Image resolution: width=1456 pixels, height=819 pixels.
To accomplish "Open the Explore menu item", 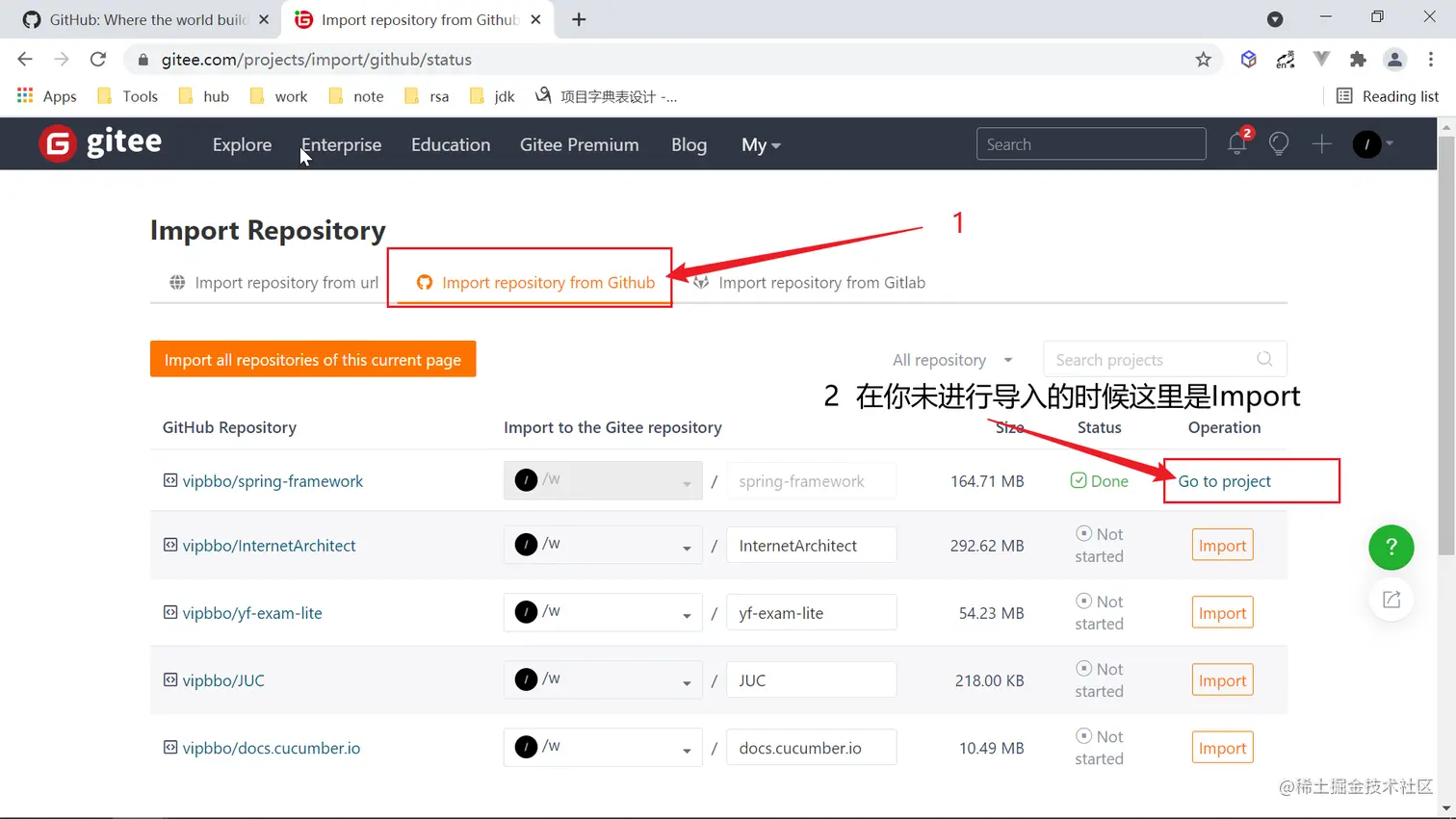I will (x=242, y=144).
